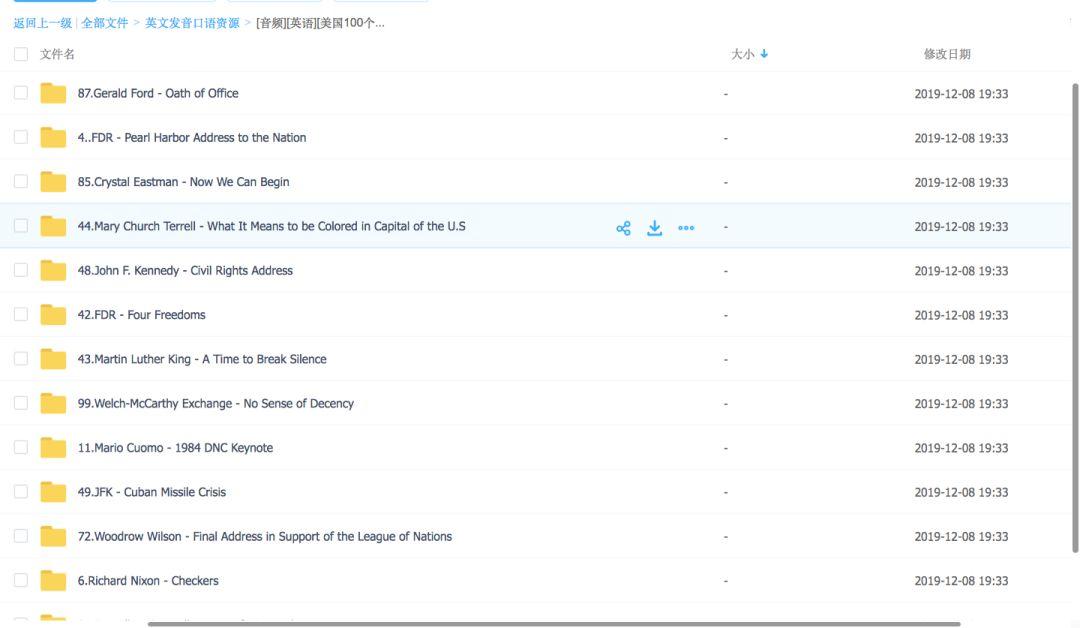Open 6.Richard Nixon - Checkers
This screenshot has height=628, width=1080.
coord(147,580)
